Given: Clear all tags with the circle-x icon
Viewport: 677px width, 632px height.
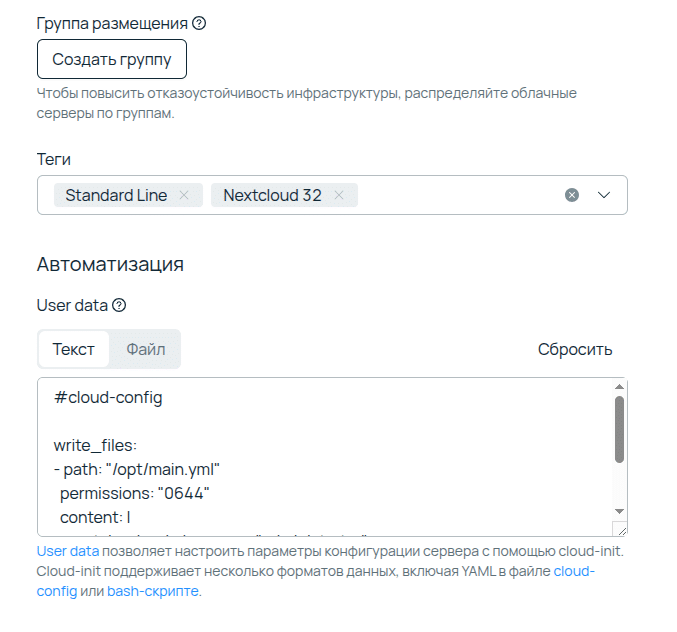Looking at the screenshot, I should [572, 195].
